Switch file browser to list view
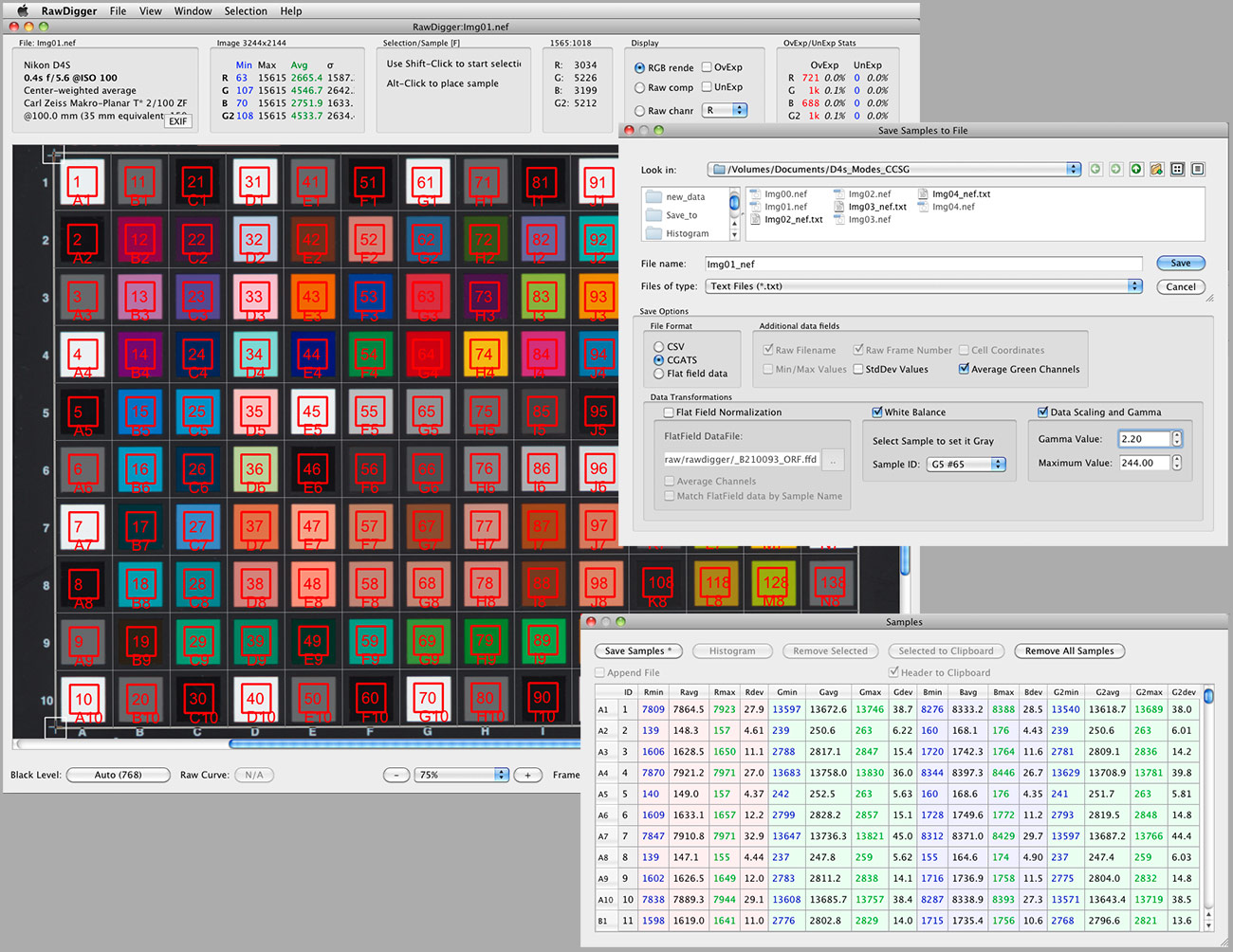The height and width of the screenshot is (952, 1233). click(x=1198, y=169)
